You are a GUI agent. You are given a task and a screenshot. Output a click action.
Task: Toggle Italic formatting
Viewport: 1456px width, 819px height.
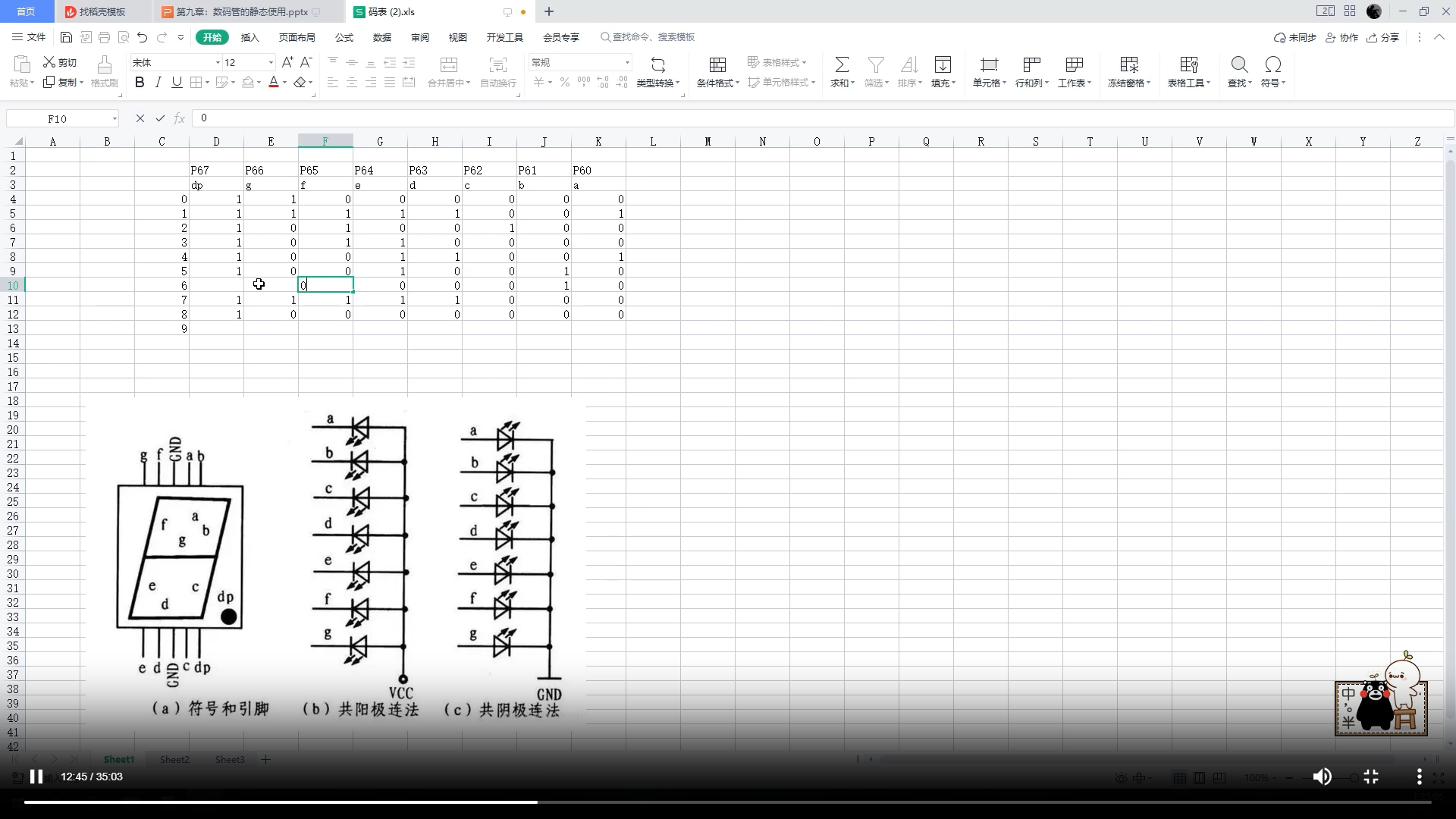[x=158, y=82]
